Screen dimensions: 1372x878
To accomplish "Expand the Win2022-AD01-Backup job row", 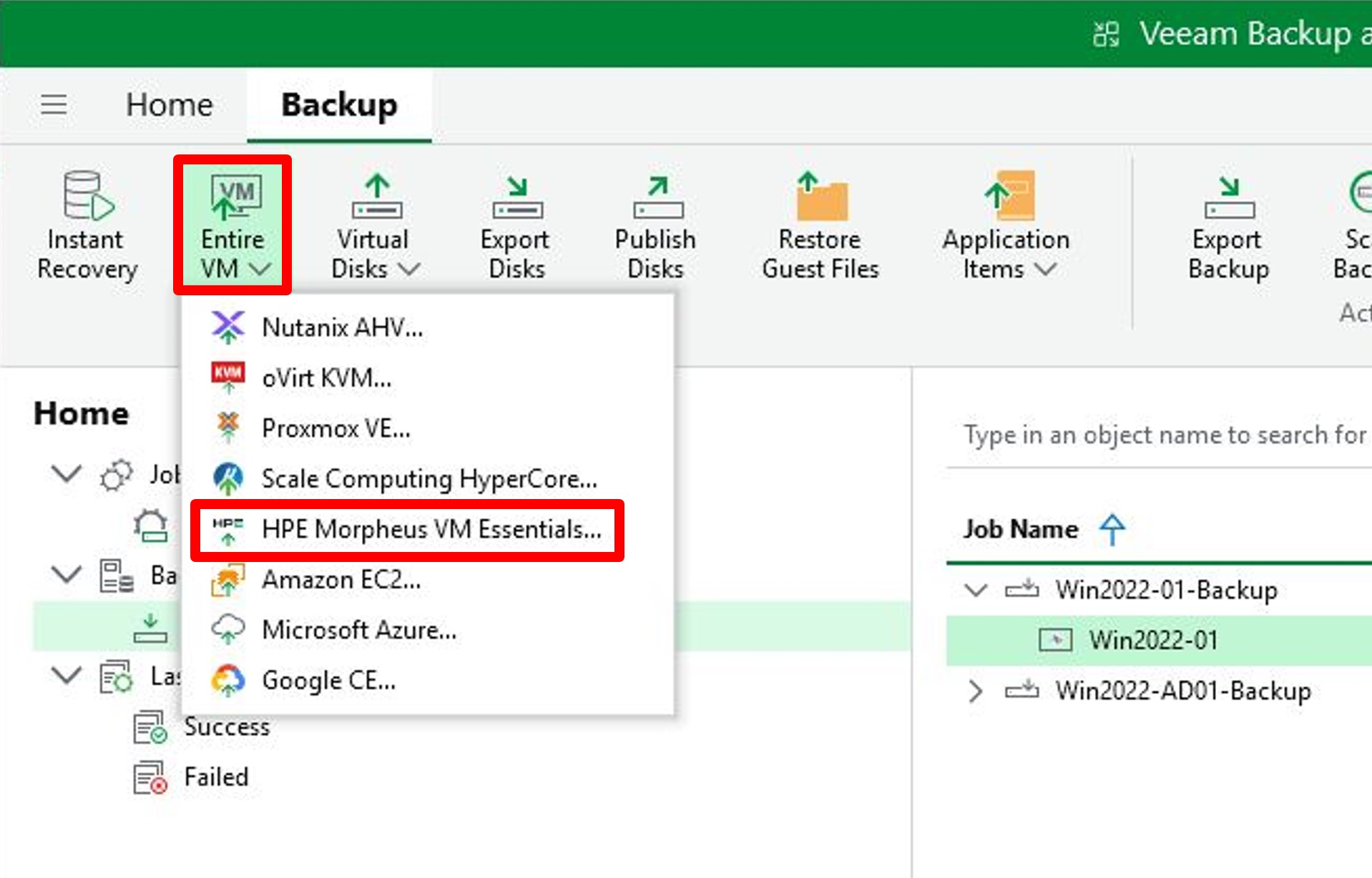I will (x=975, y=691).
